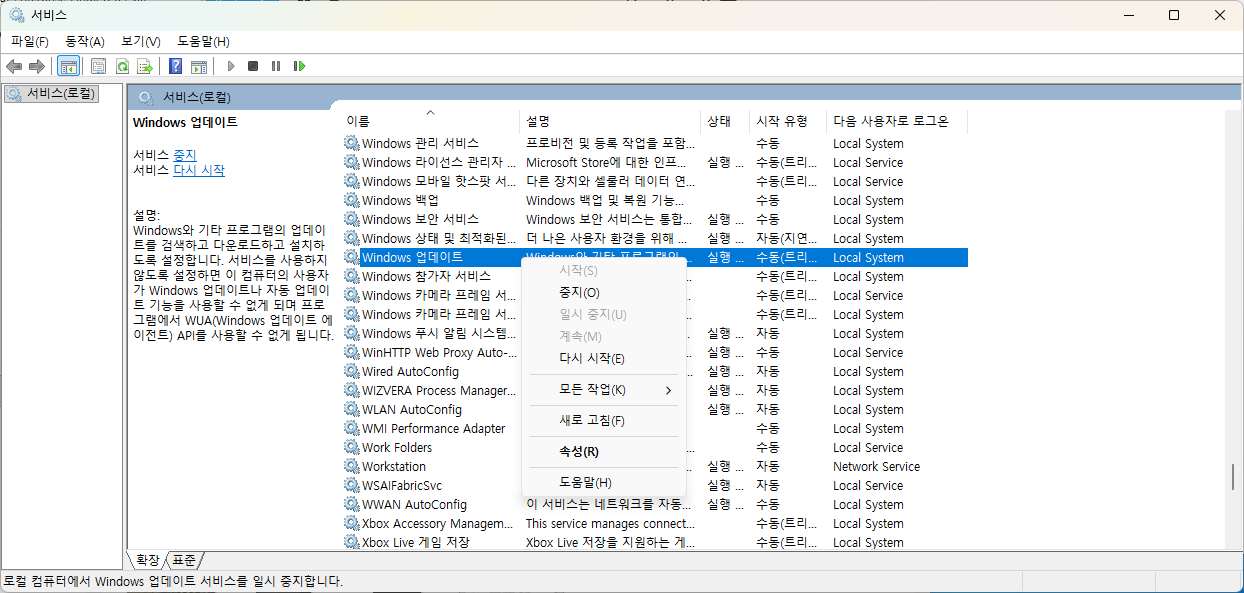
Task: Click the Network Service logon cell
Action: pyautogui.click(x=876, y=466)
